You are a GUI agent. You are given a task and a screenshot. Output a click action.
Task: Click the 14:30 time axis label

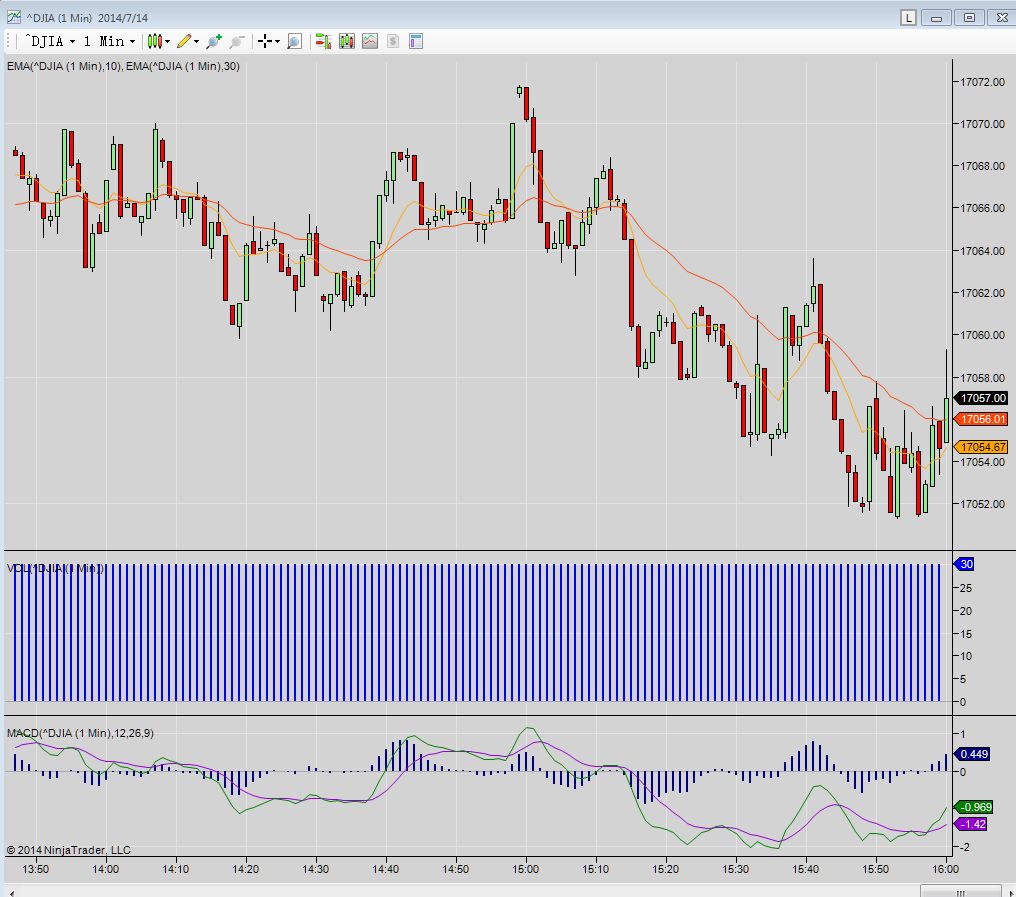pos(316,869)
